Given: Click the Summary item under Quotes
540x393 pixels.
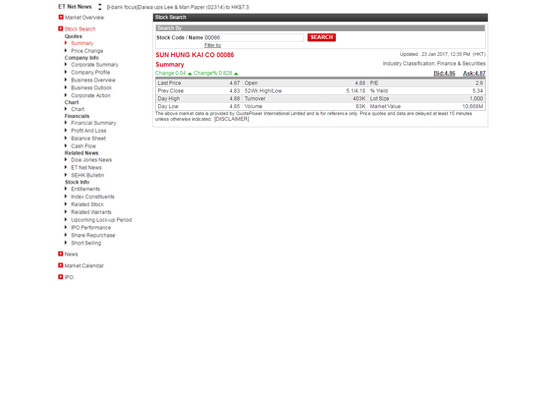Looking at the screenshot, I should tap(82, 43).
